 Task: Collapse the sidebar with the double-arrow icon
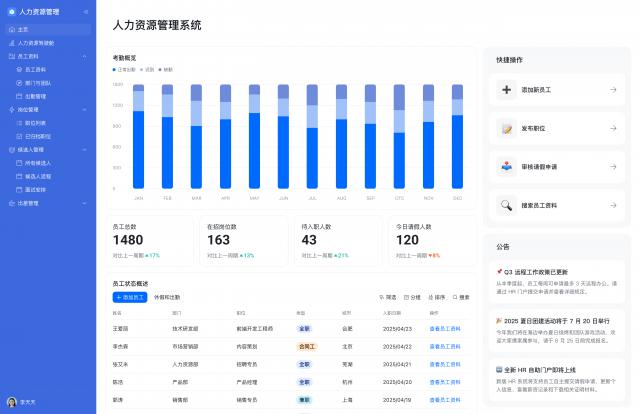coord(85,12)
